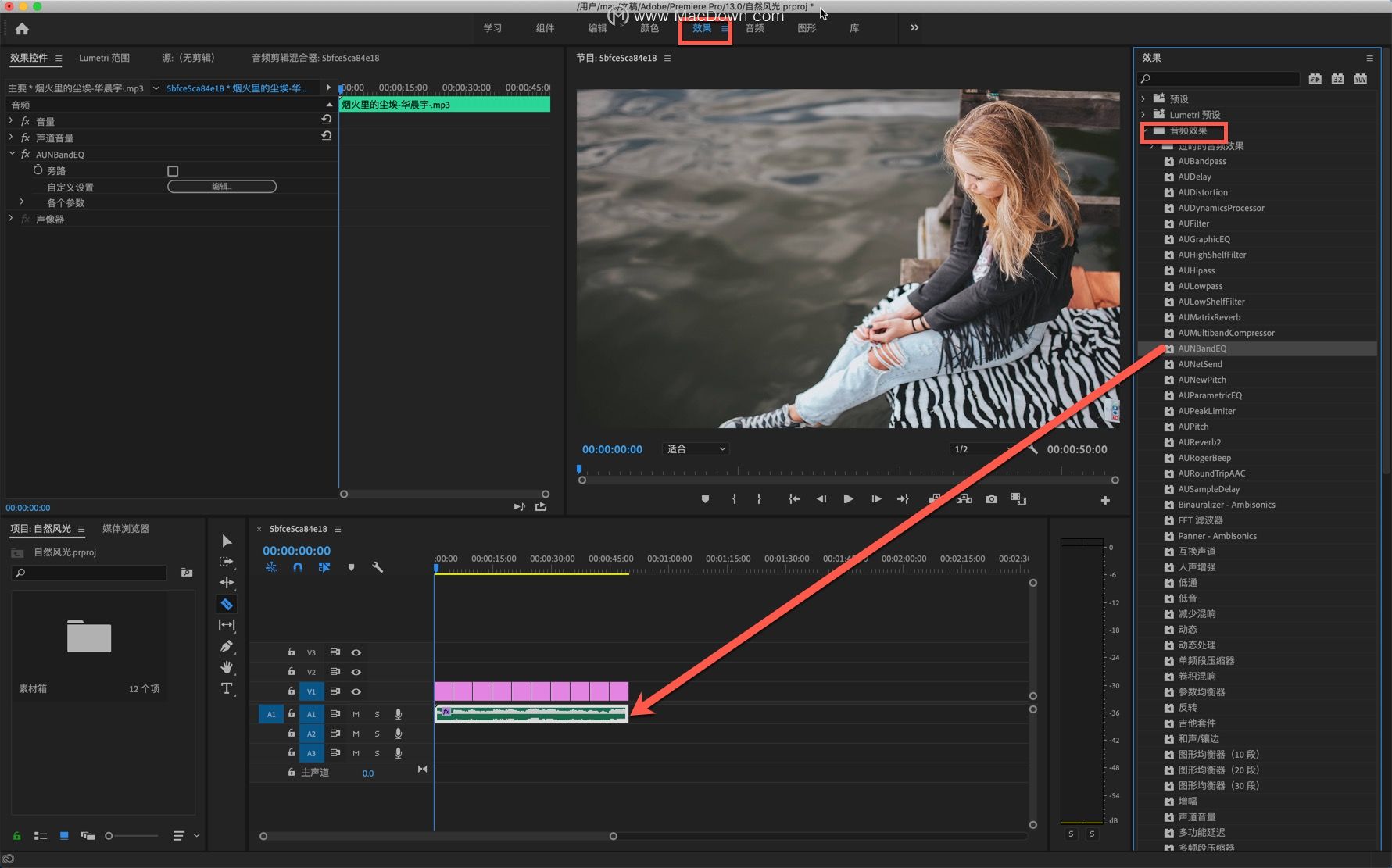Reset the 声道音量 effect
Screen dimensions: 1392x868
click(x=327, y=136)
